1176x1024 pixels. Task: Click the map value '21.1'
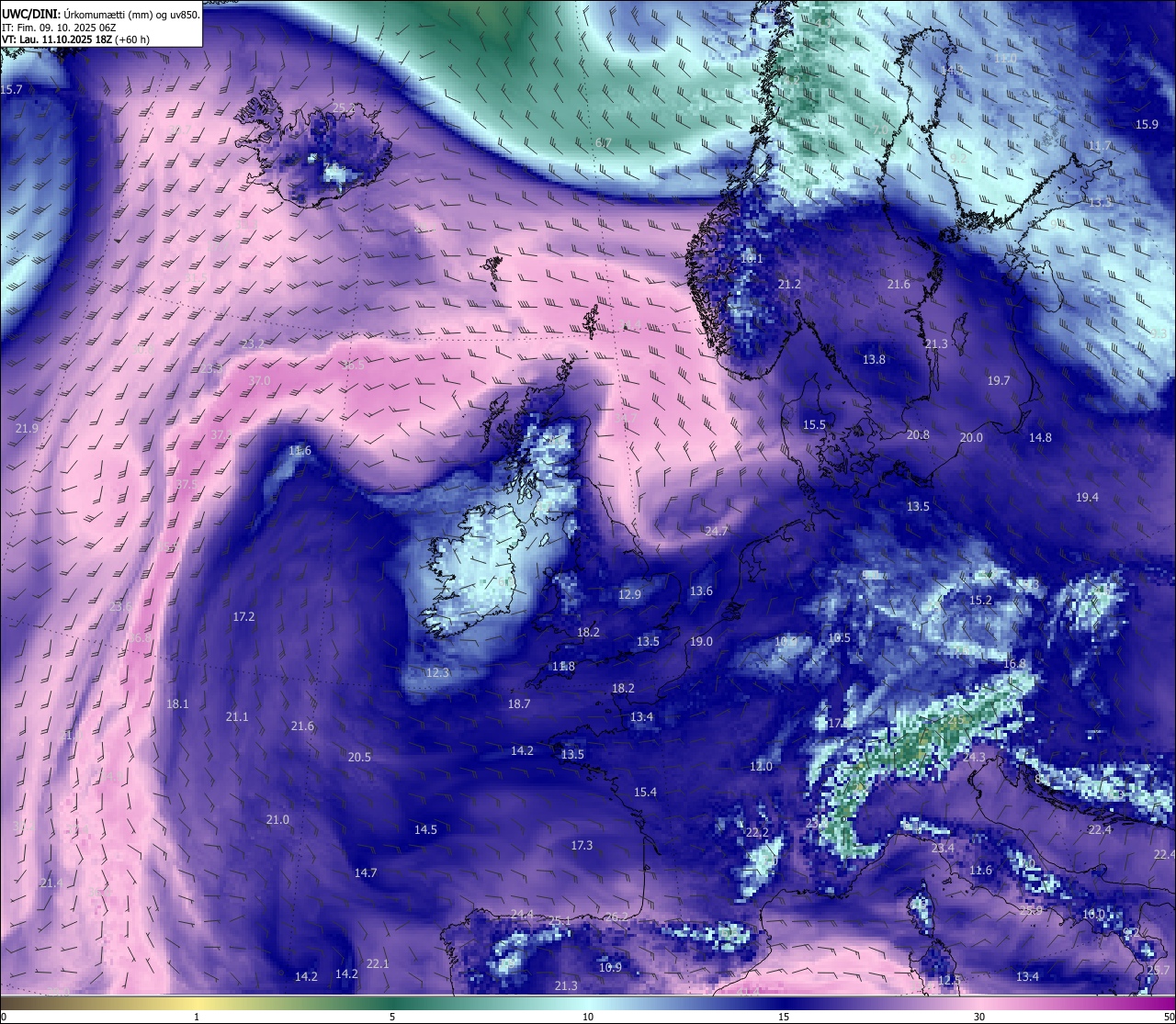237,717
